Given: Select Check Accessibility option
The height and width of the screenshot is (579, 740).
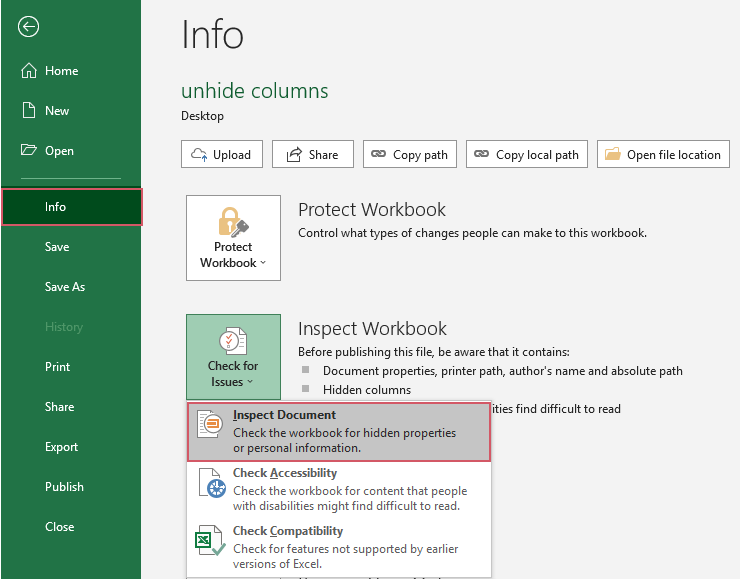Looking at the screenshot, I should click(x=339, y=490).
